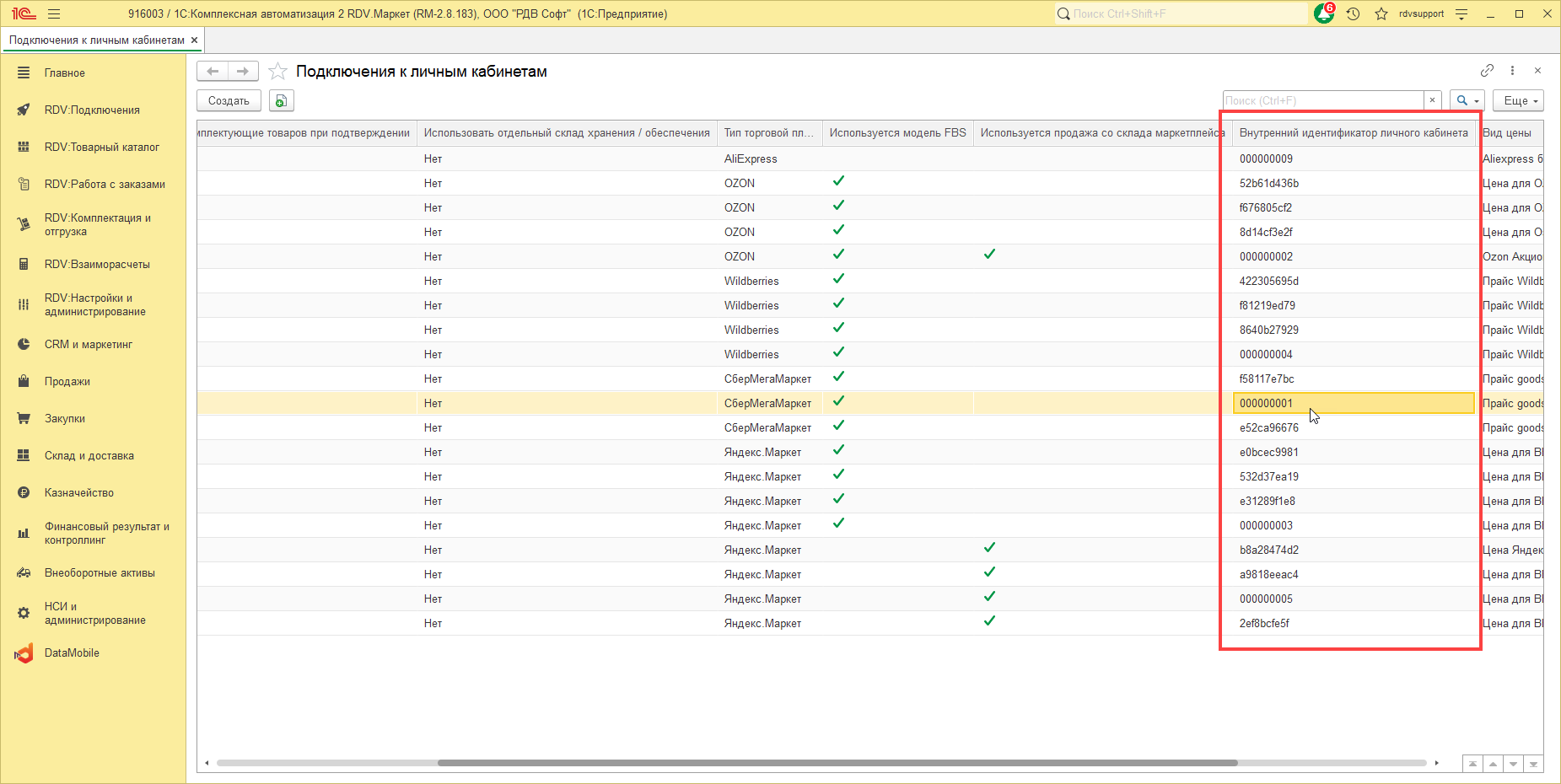
Task: Open the history clock icon
Action: [x=1354, y=14]
